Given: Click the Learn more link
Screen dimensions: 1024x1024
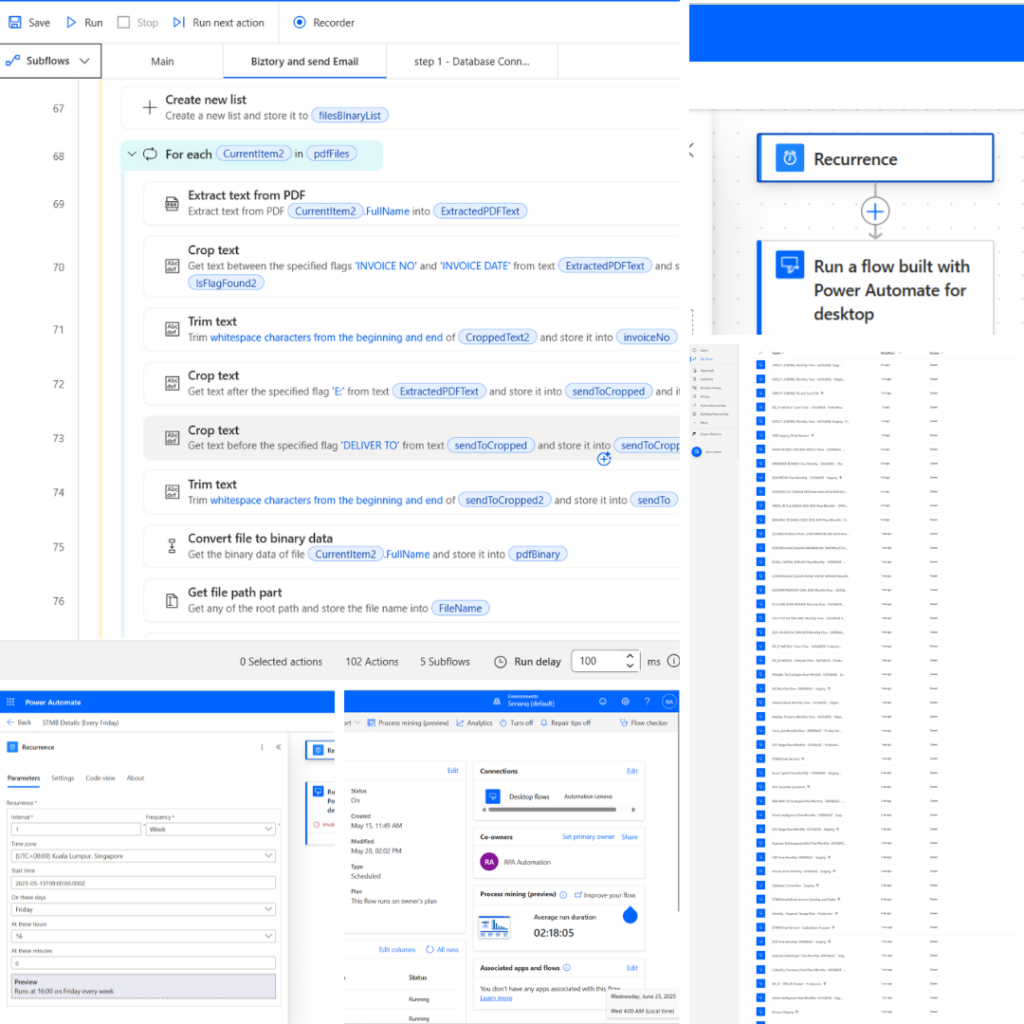Looking at the screenshot, I should point(496,998).
